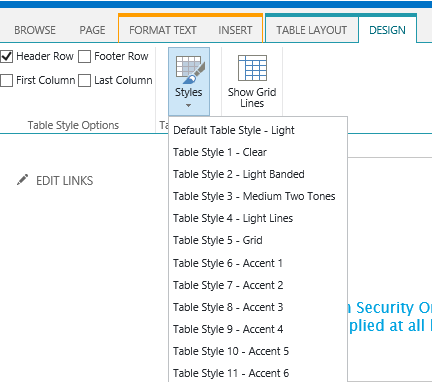This screenshot has width=432, height=382.
Task: Switch to the TABLE LAYOUT tab
Action: (x=312, y=30)
